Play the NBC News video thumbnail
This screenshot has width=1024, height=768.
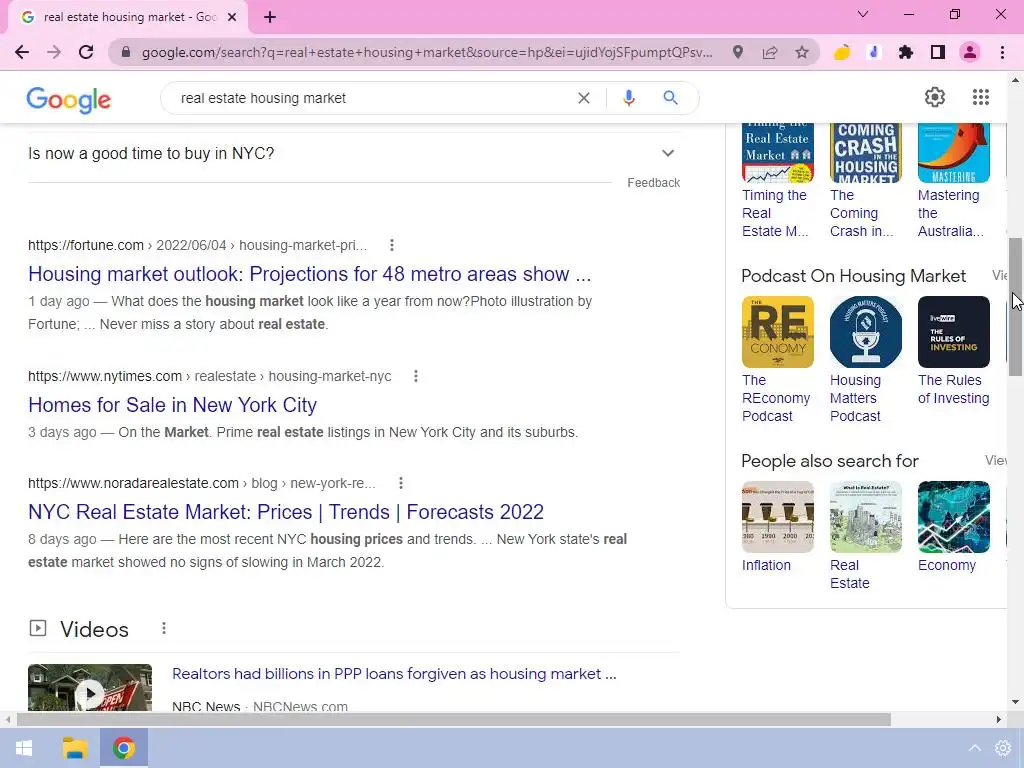point(90,688)
